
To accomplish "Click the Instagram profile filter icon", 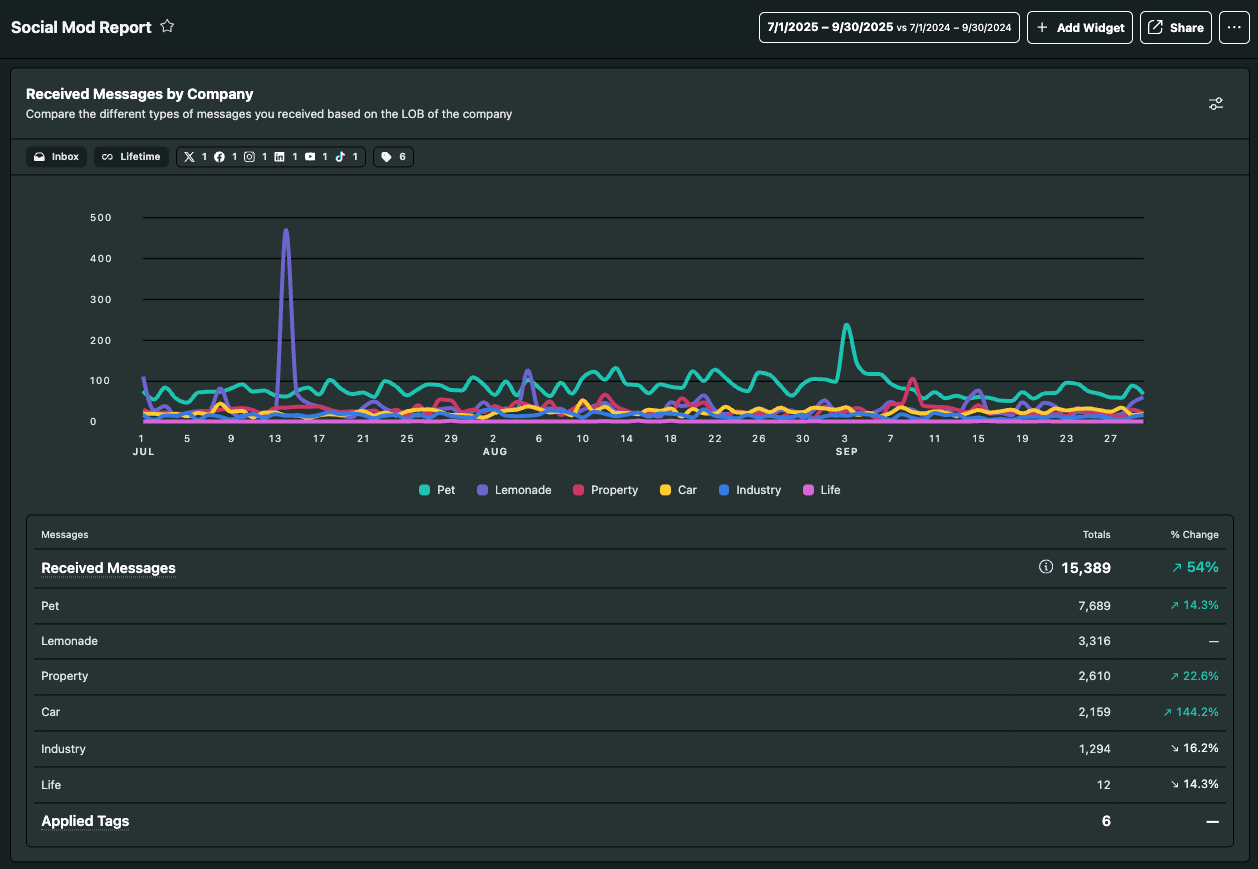I will point(249,157).
